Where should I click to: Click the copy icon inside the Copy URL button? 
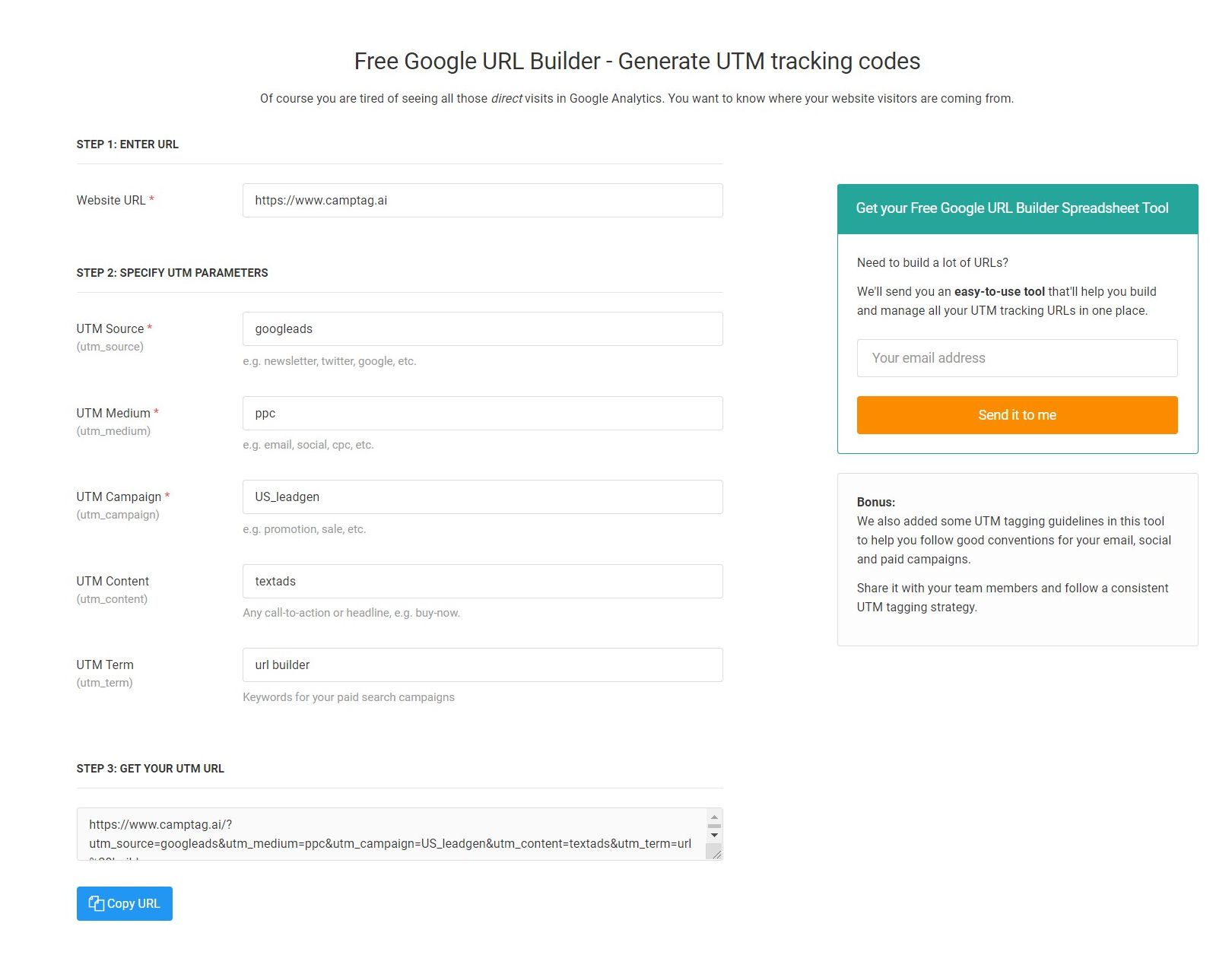96,903
